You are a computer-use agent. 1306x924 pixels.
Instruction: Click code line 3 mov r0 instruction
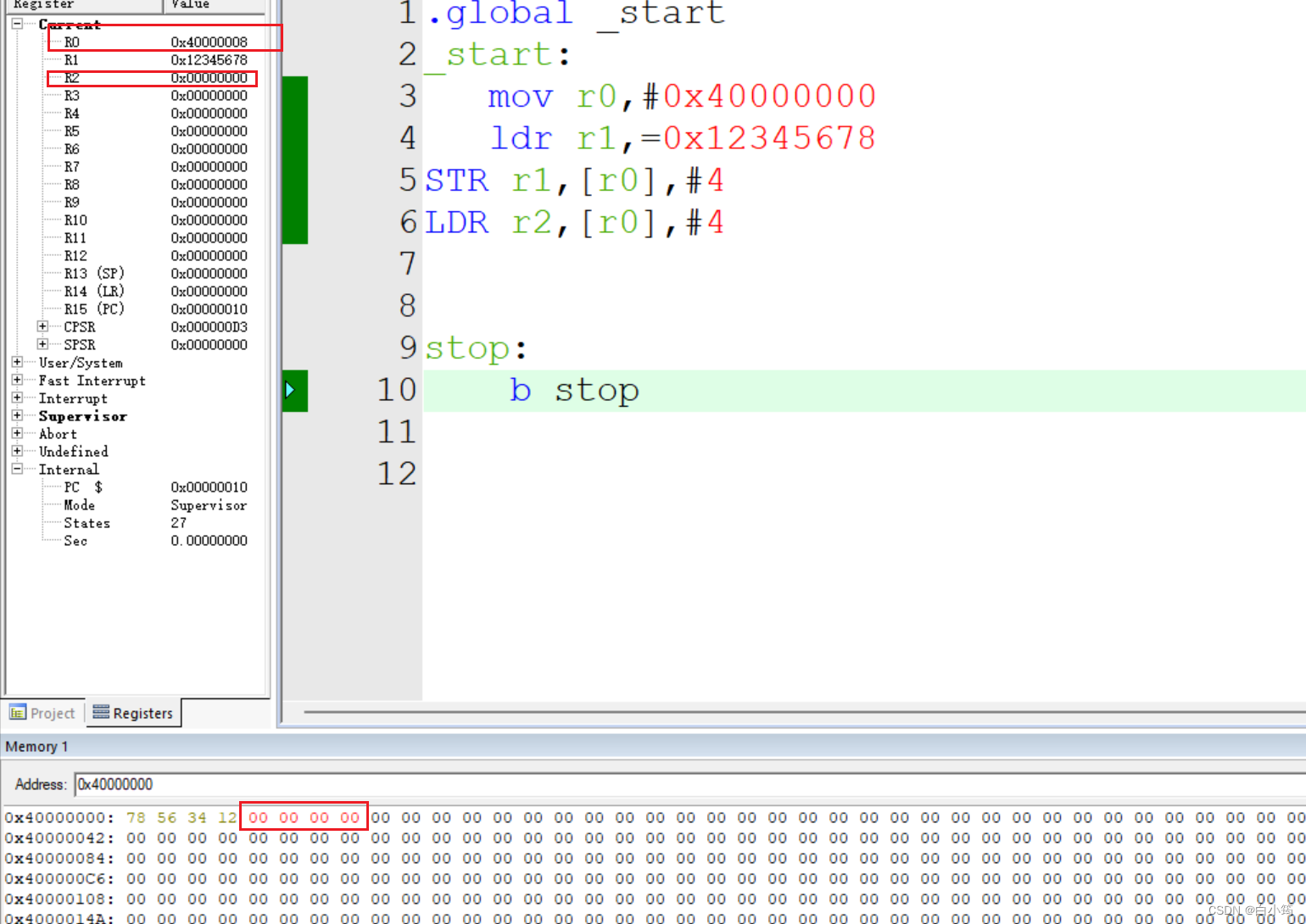pyautogui.click(x=682, y=97)
